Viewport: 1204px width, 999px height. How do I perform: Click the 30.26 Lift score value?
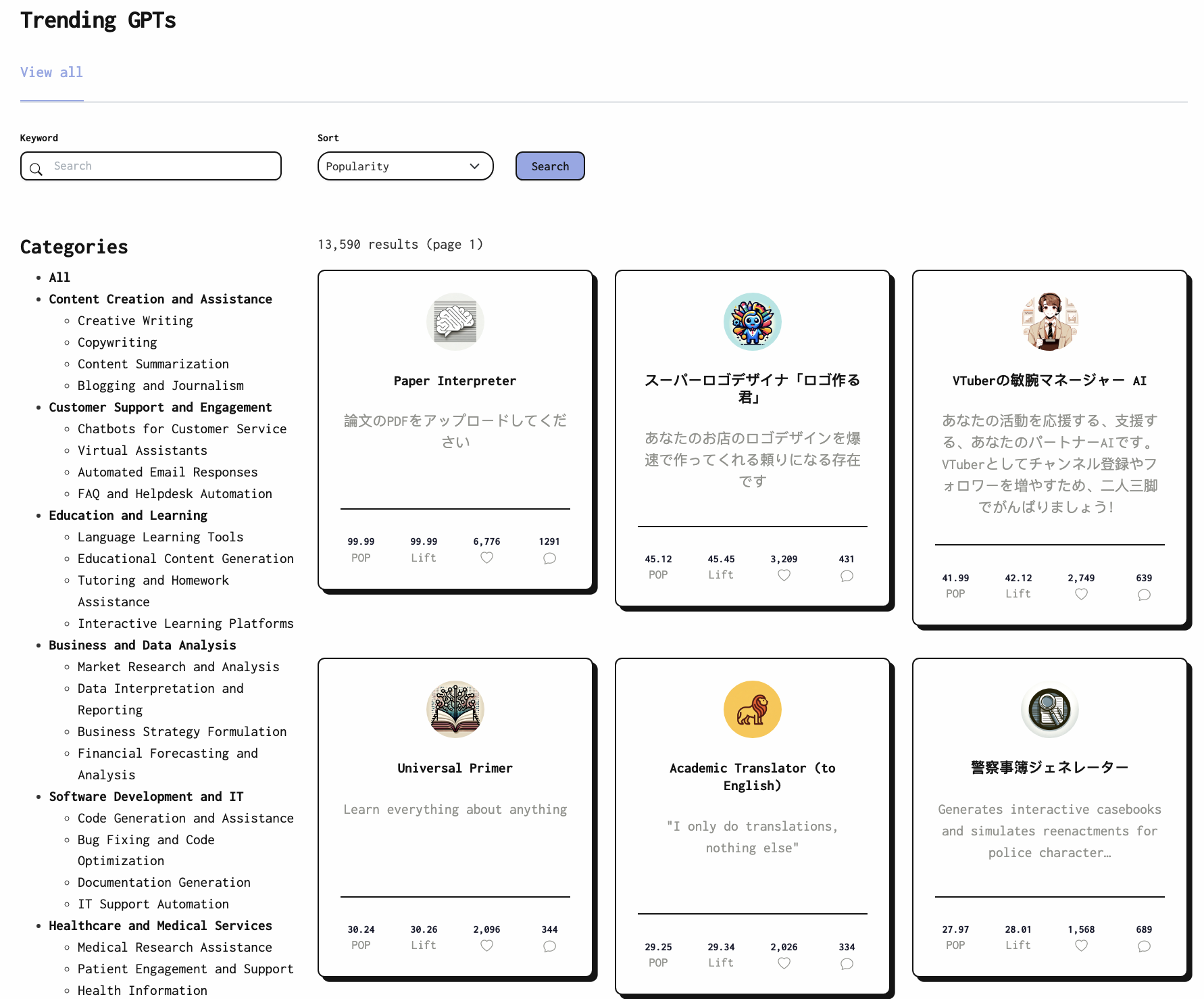coord(424,929)
